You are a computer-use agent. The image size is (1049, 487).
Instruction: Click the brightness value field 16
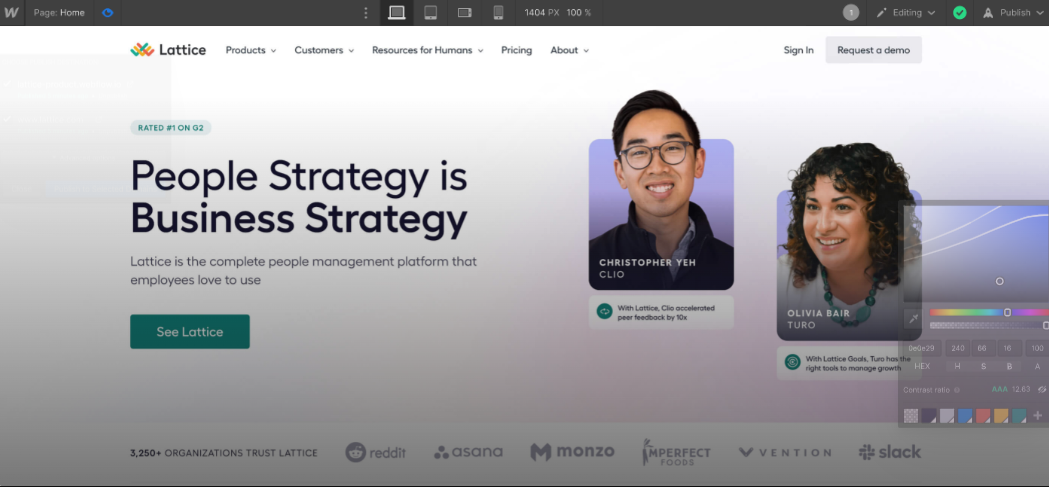click(x=1009, y=349)
